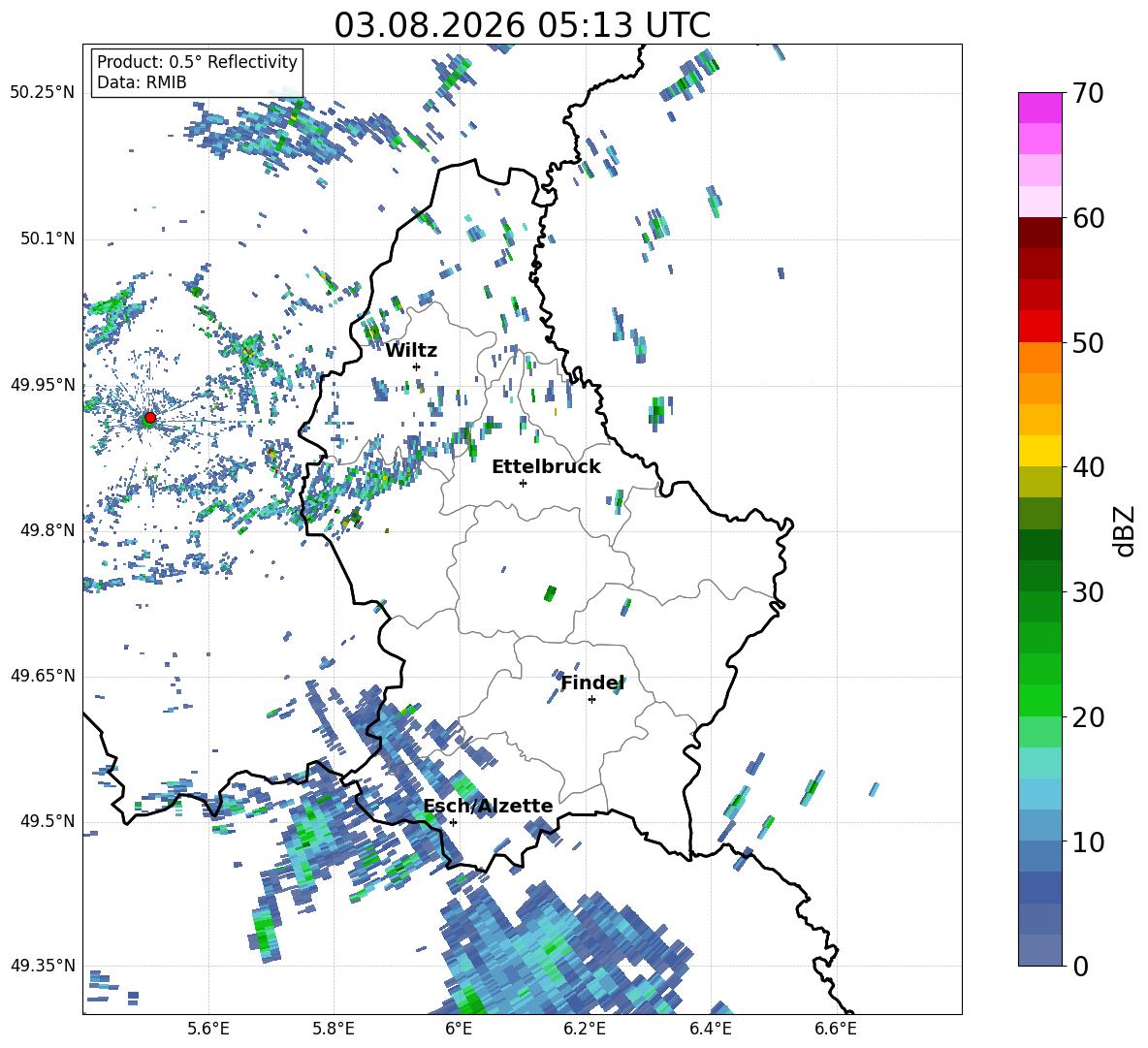Click the Product 0.5° Reflectivity info box

click(x=197, y=72)
